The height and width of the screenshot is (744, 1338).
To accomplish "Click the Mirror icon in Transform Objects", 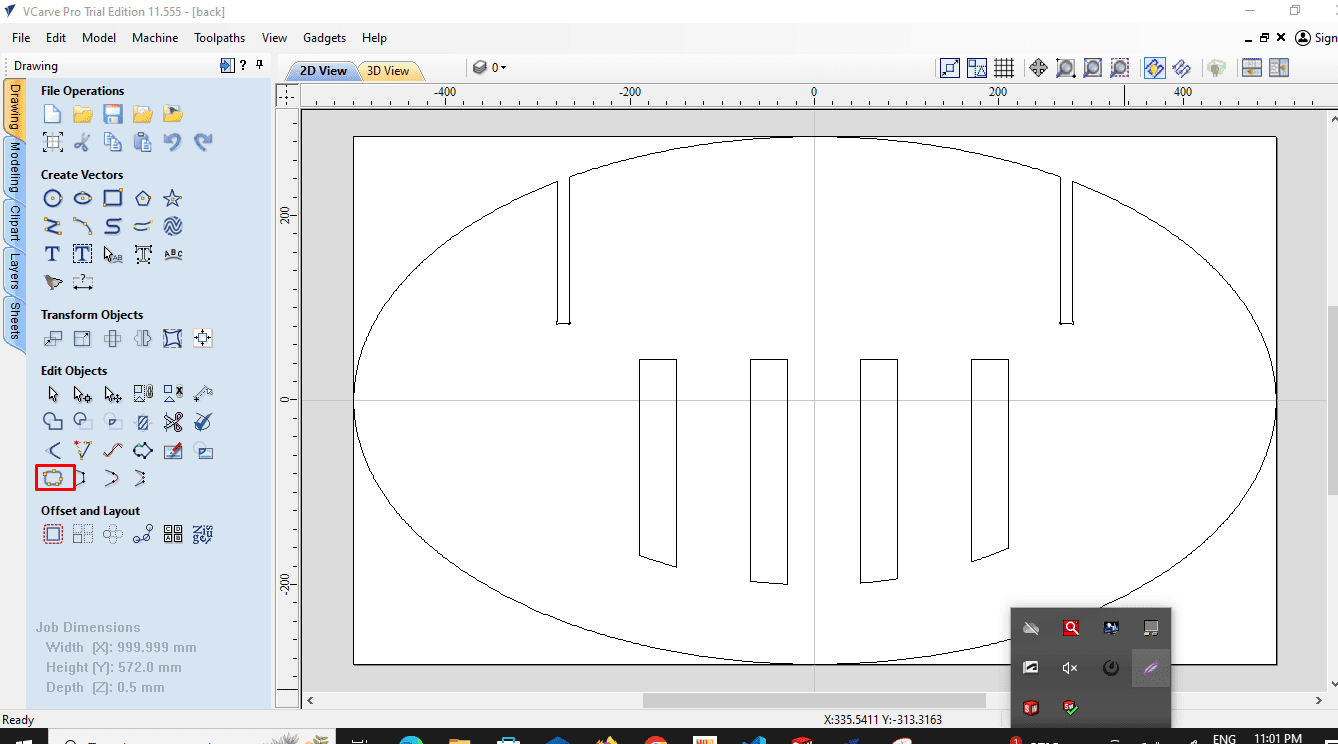I will (x=143, y=338).
